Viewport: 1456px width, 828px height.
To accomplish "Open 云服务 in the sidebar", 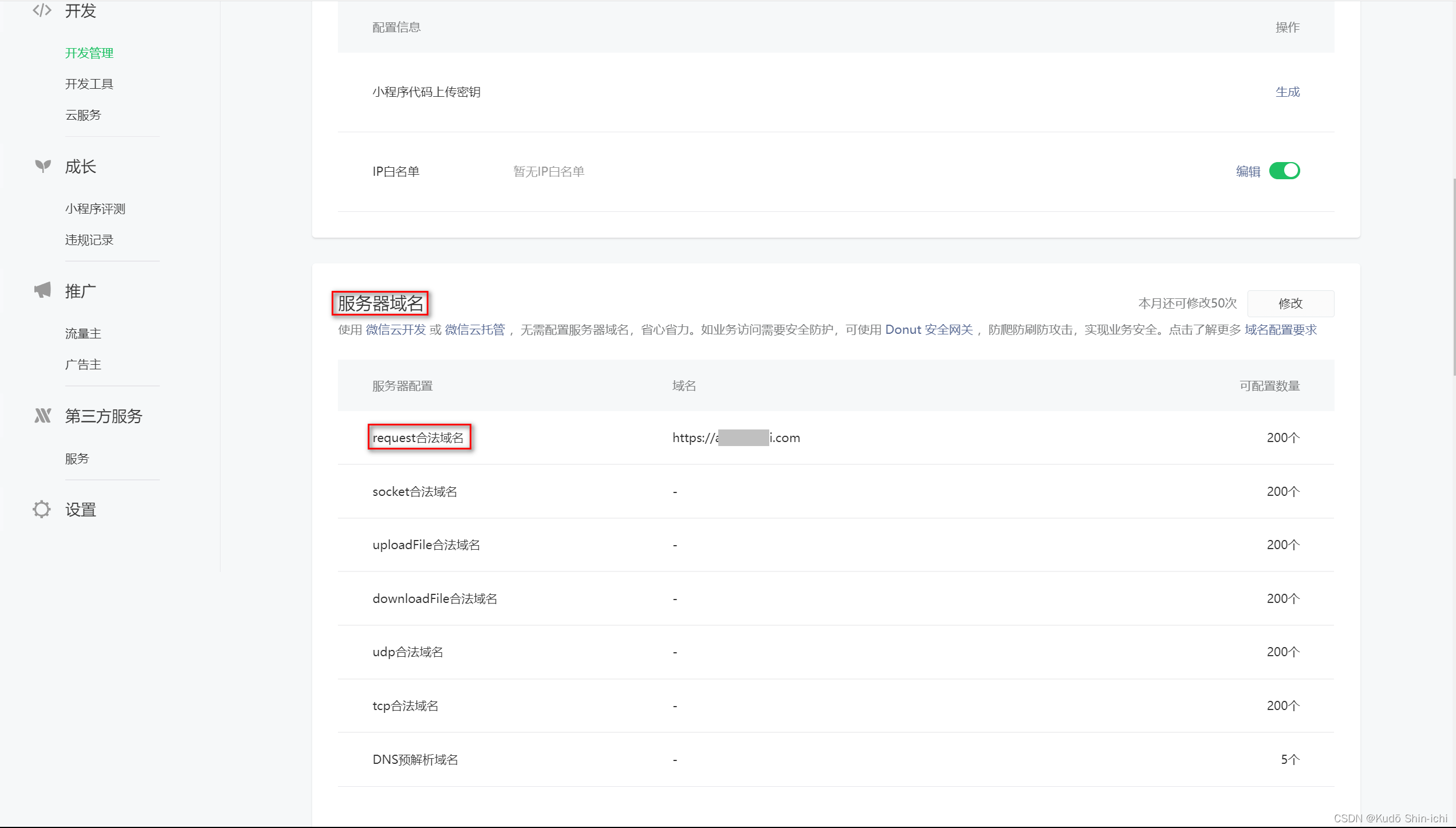I will tap(83, 115).
